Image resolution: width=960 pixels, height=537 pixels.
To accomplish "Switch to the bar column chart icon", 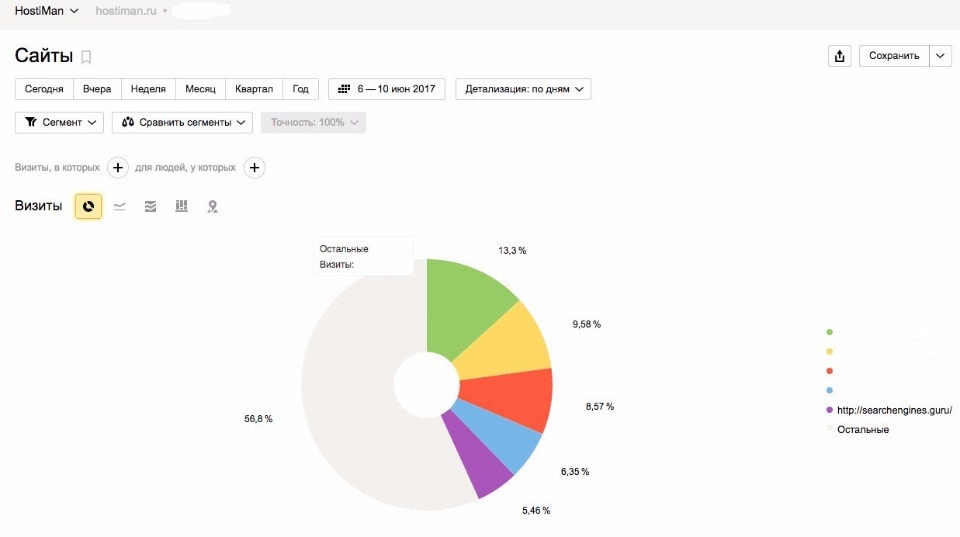I will (181, 206).
